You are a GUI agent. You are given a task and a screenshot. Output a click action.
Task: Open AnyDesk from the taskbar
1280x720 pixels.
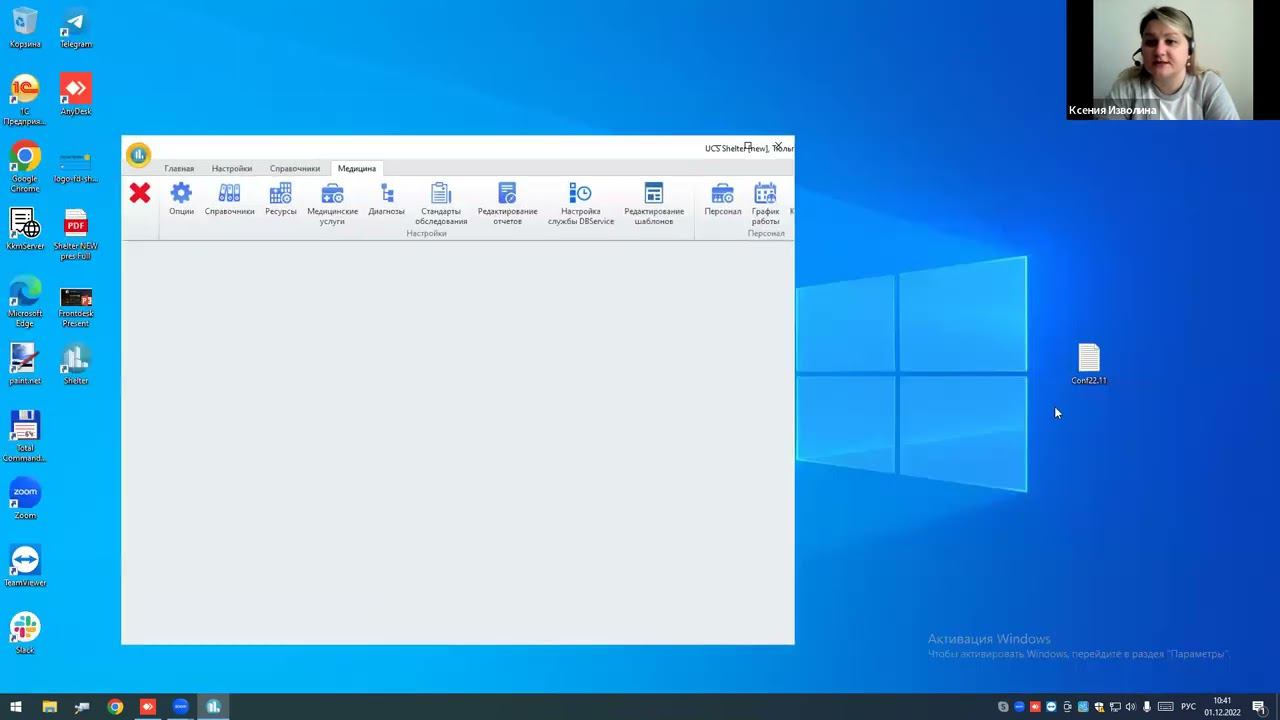[148, 707]
